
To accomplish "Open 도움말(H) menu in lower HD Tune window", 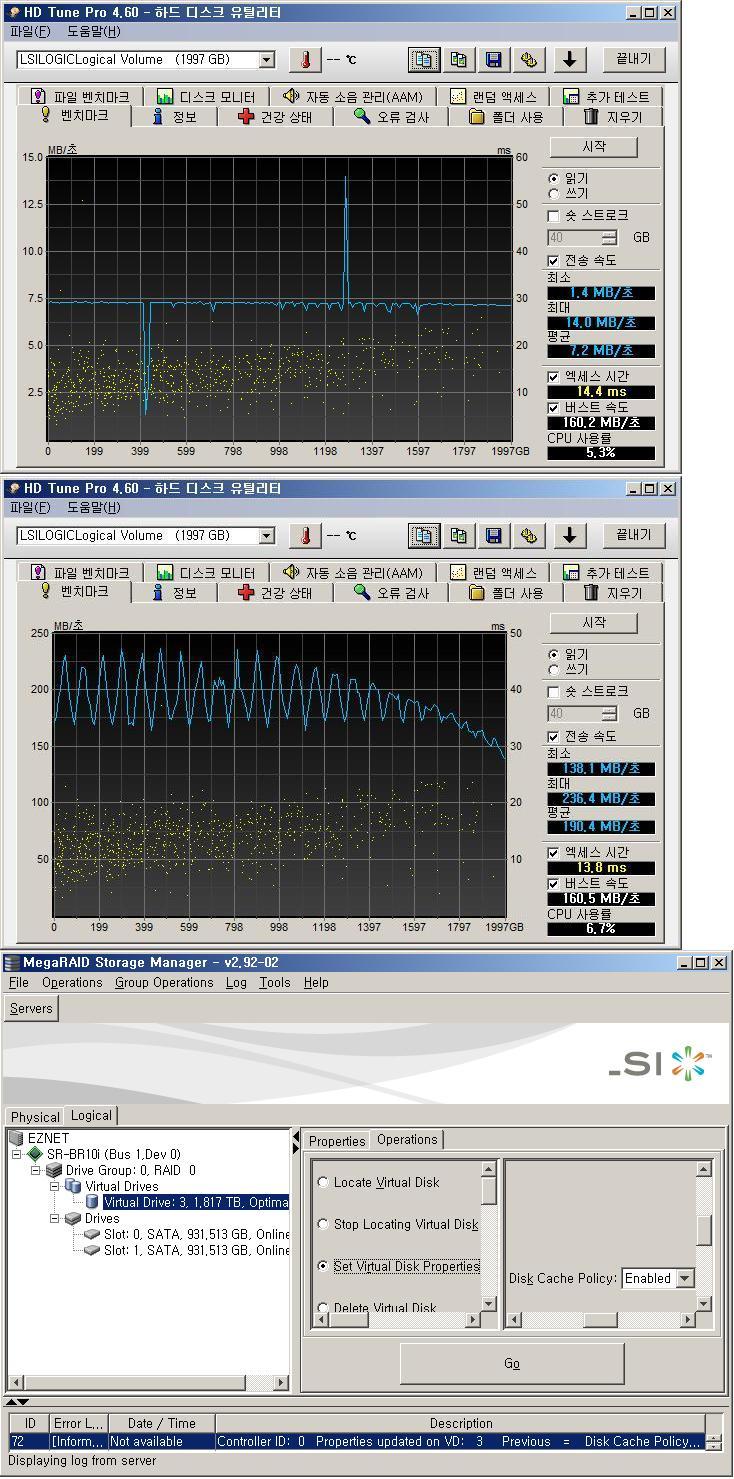I will tap(94, 507).
